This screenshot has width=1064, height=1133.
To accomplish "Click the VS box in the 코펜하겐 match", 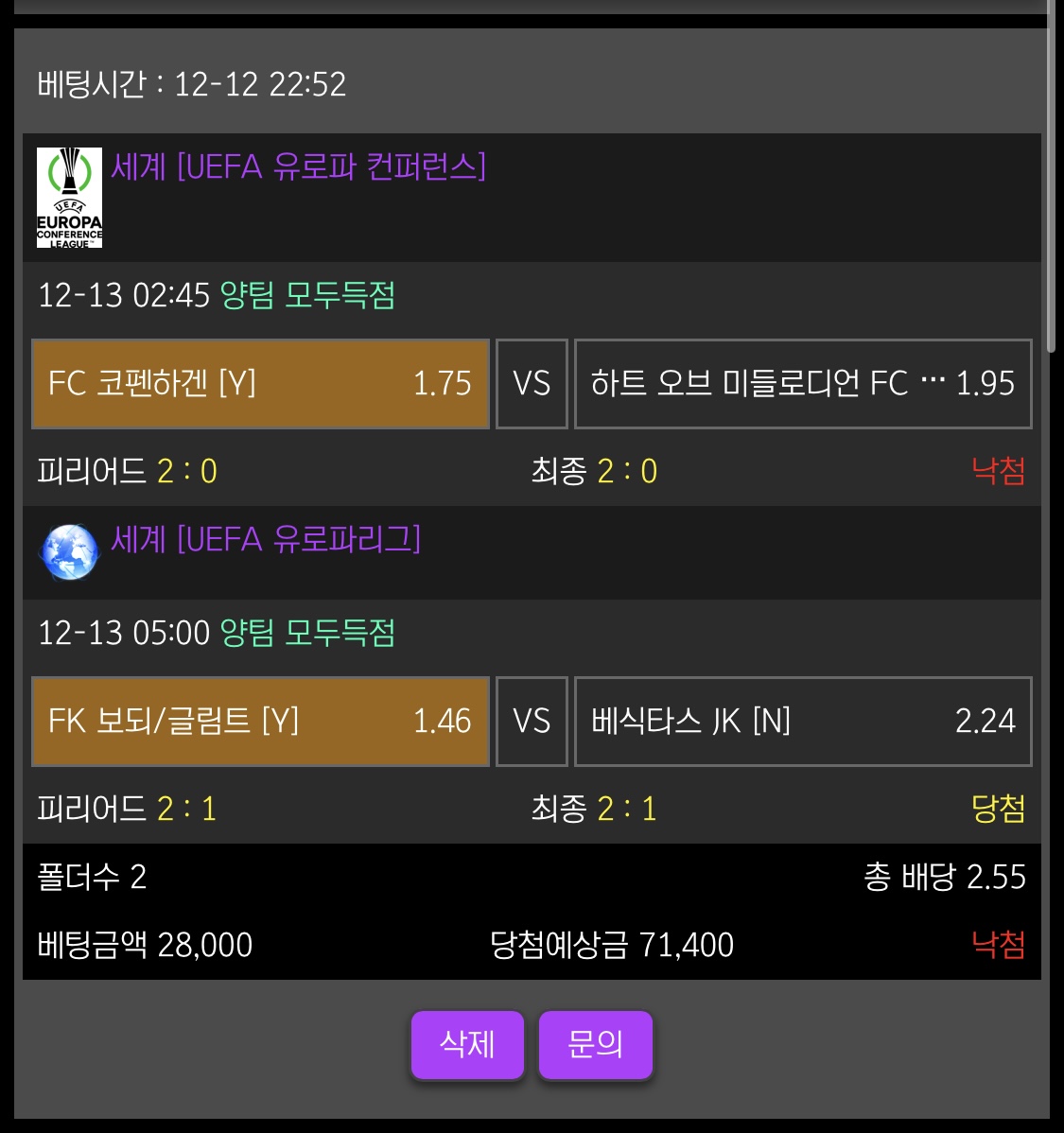I will pyautogui.click(x=532, y=384).
